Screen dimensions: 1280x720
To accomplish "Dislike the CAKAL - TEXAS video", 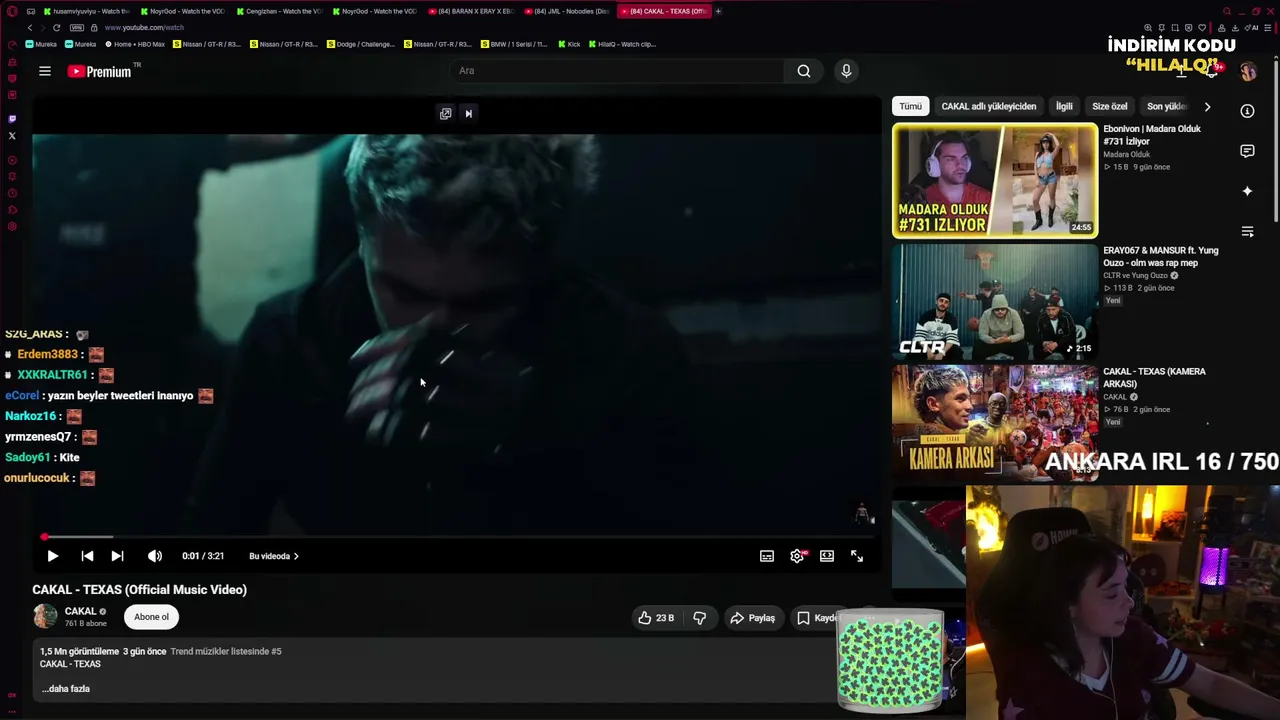I will click(700, 618).
